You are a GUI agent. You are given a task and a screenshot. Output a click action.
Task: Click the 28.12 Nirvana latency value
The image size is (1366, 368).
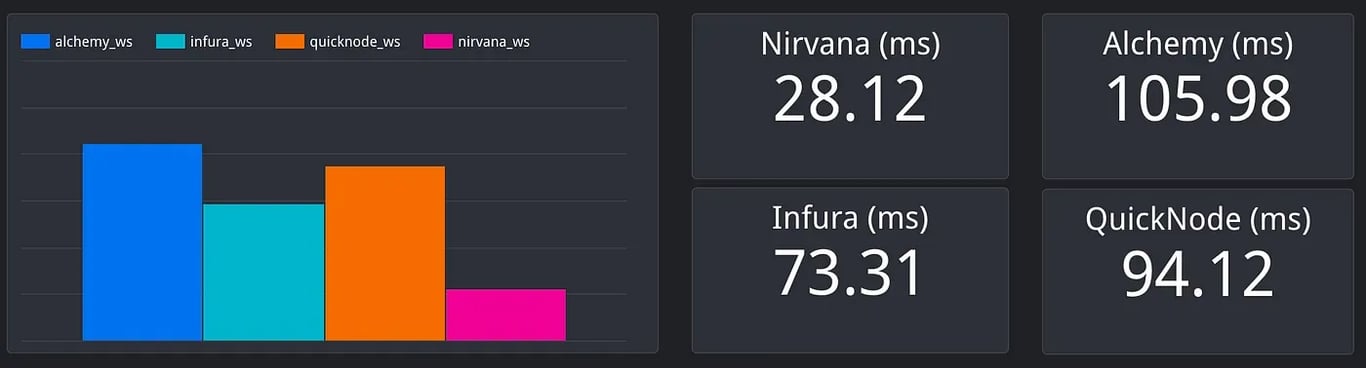pyautogui.click(x=850, y=99)
